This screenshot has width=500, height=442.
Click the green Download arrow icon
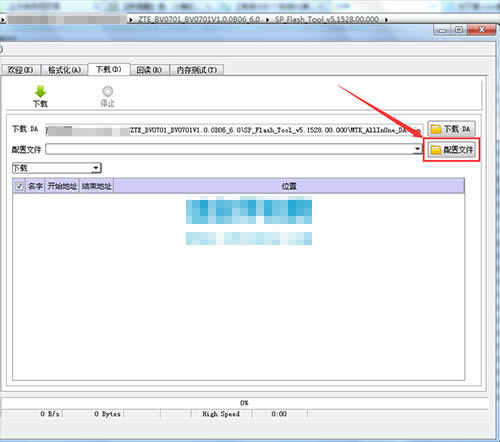coord(40,92)
